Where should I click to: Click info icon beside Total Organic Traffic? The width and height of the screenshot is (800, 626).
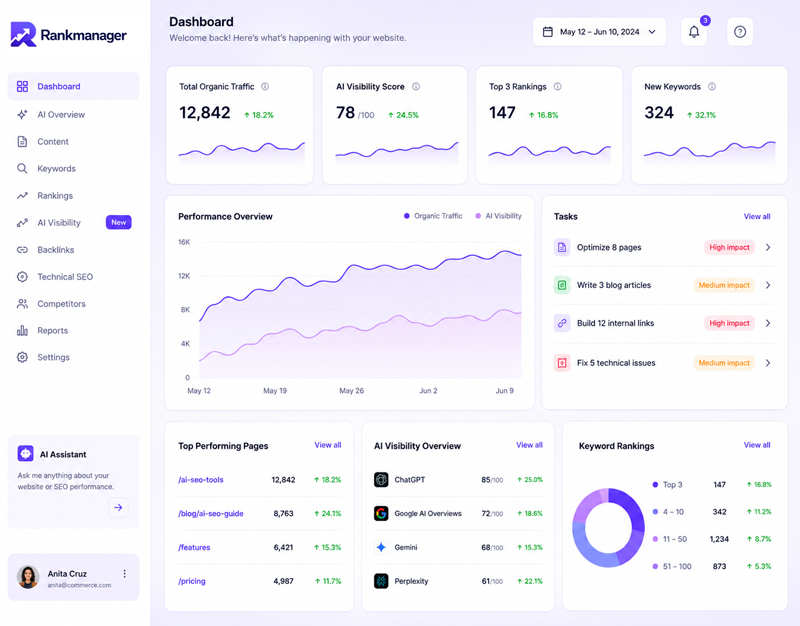265,86
